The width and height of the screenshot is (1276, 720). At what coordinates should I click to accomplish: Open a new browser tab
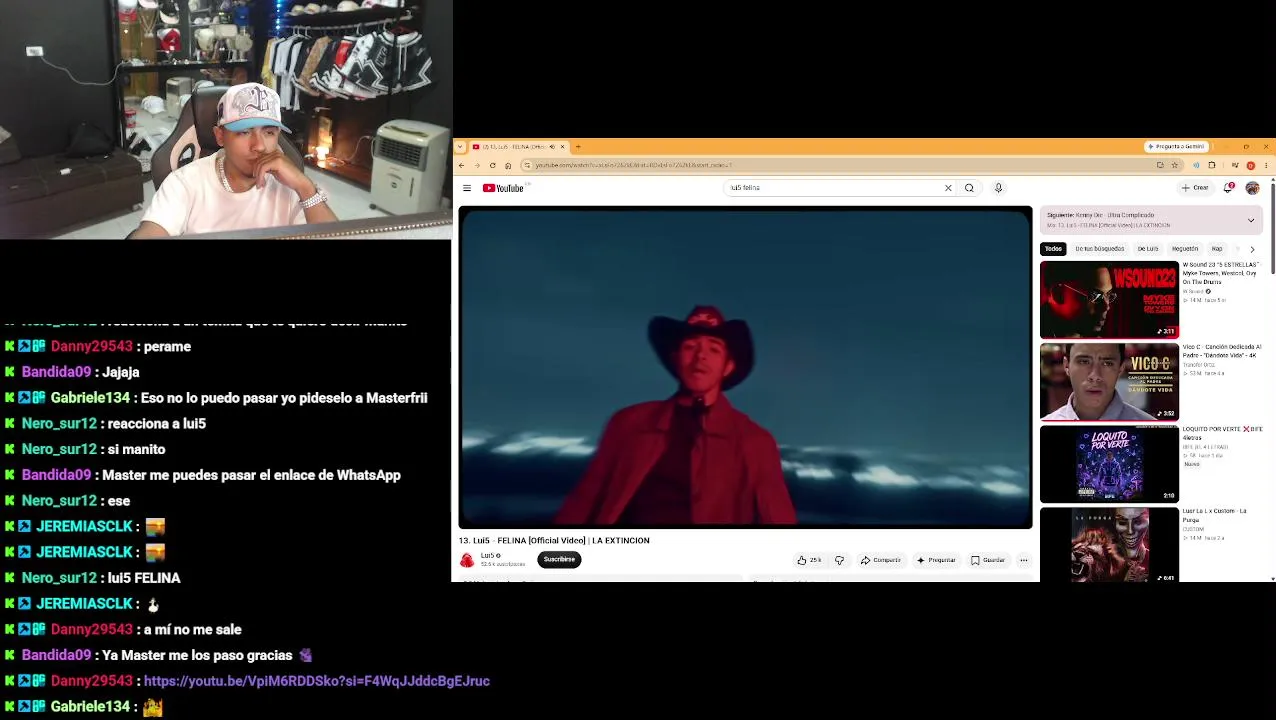tap(578, 147)
